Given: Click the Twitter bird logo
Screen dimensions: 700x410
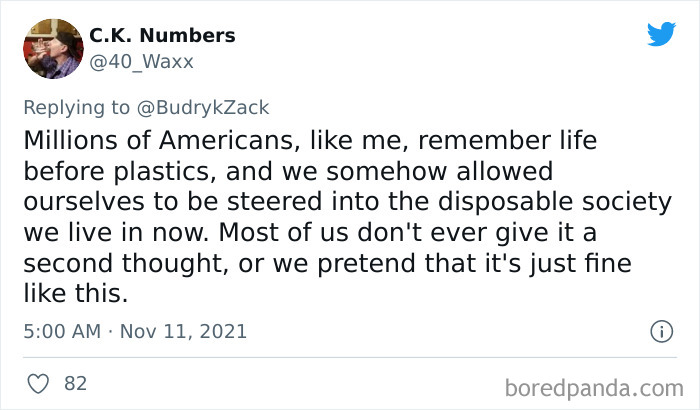Looking at the screenshot, I should click(661, 36).
